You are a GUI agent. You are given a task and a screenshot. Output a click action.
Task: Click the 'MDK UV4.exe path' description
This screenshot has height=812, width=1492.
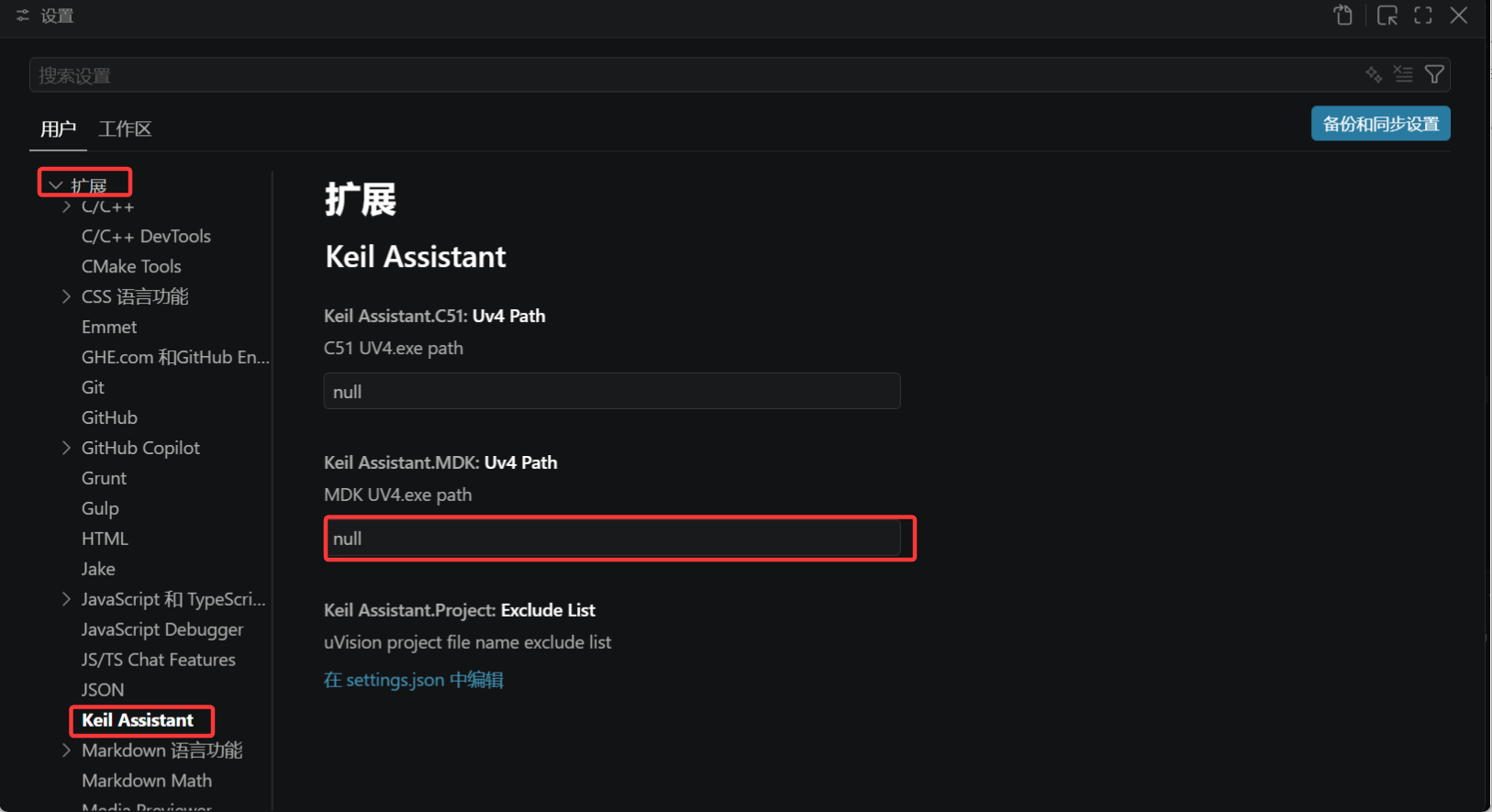click(x=398, y=495)
